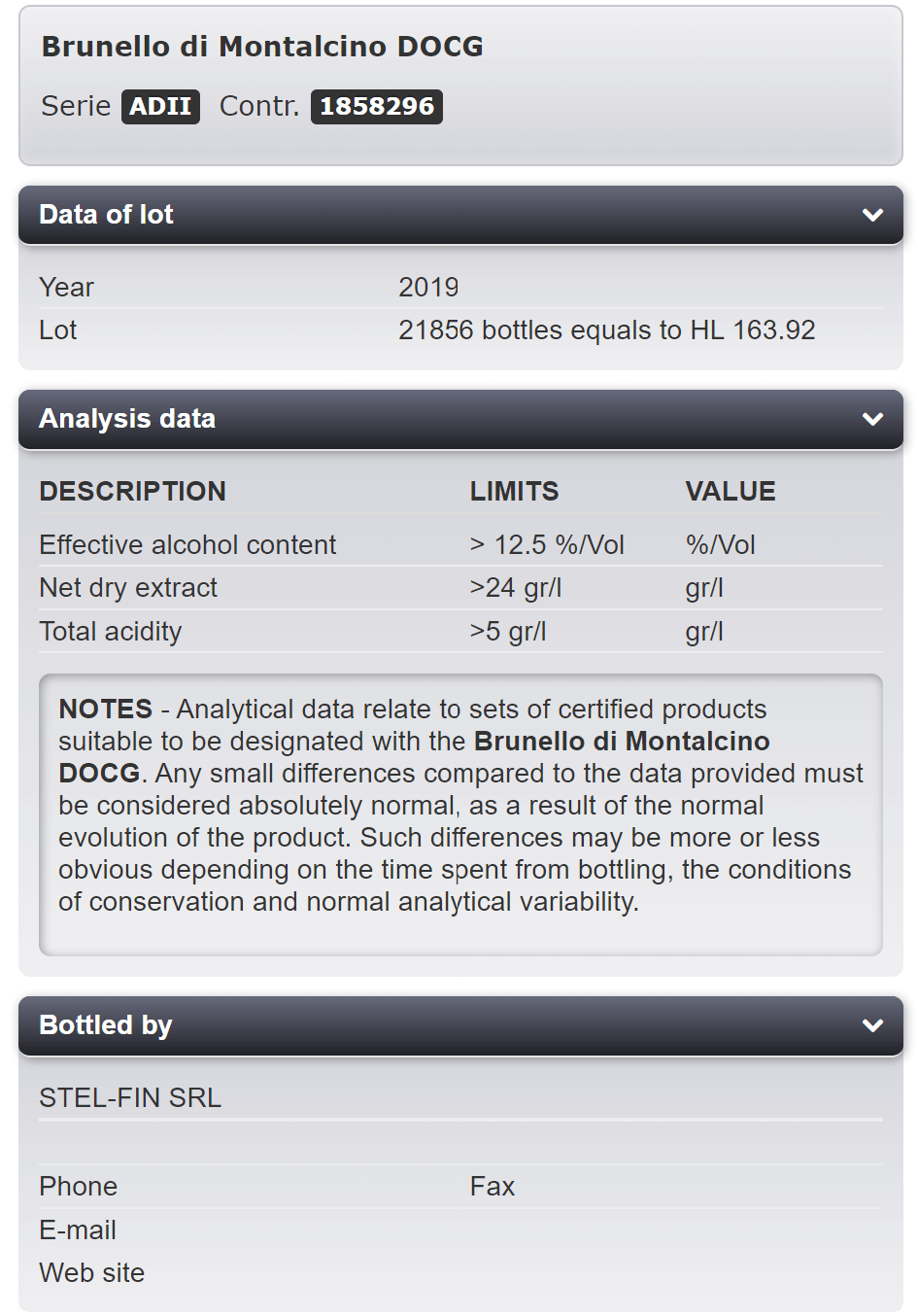Click the ADII series badge

point(160,106)
